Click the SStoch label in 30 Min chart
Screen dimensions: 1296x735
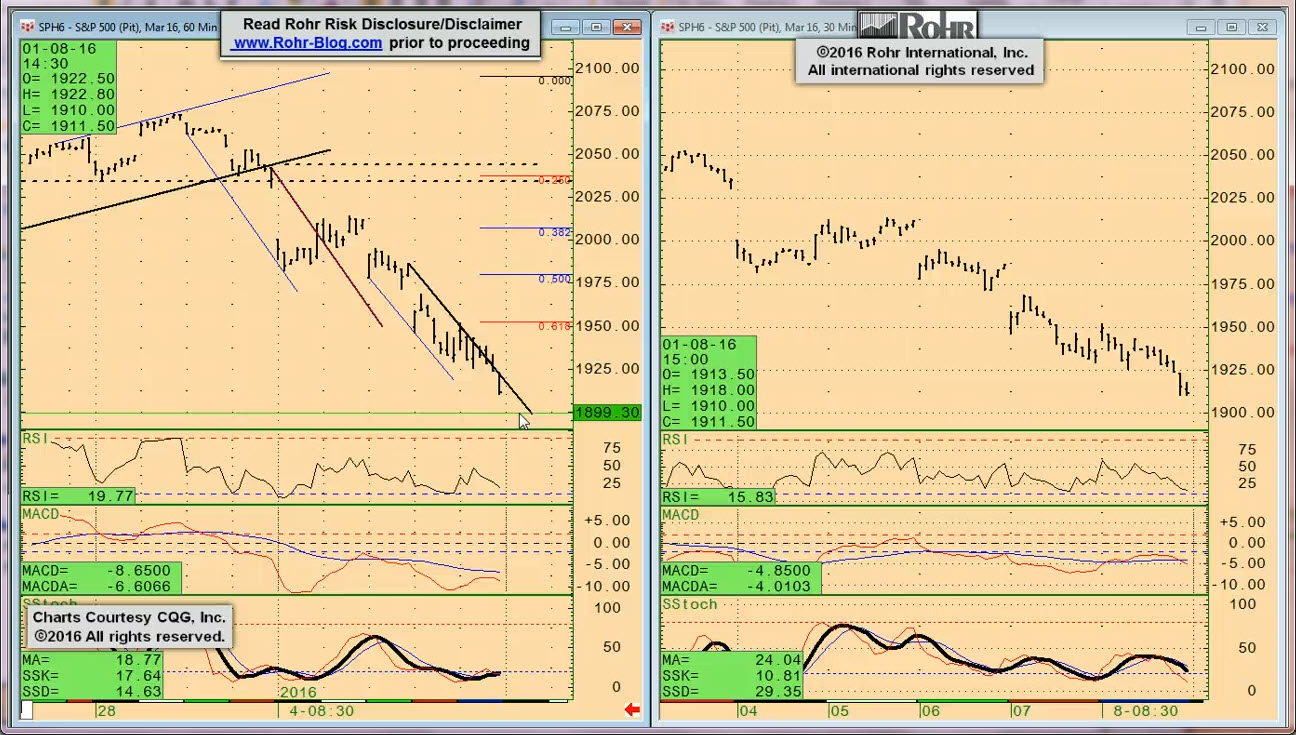pyautogui.click(x=689, y=604)
